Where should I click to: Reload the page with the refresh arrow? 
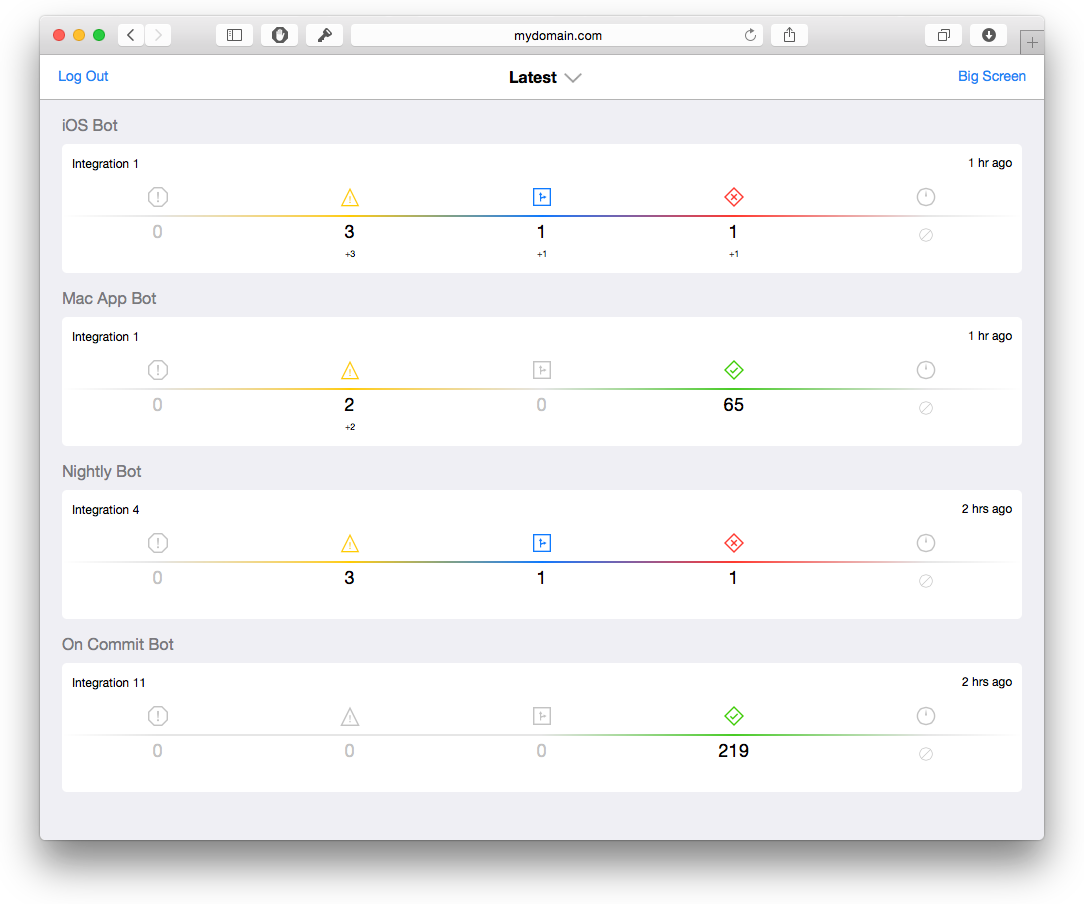[750, 35]
